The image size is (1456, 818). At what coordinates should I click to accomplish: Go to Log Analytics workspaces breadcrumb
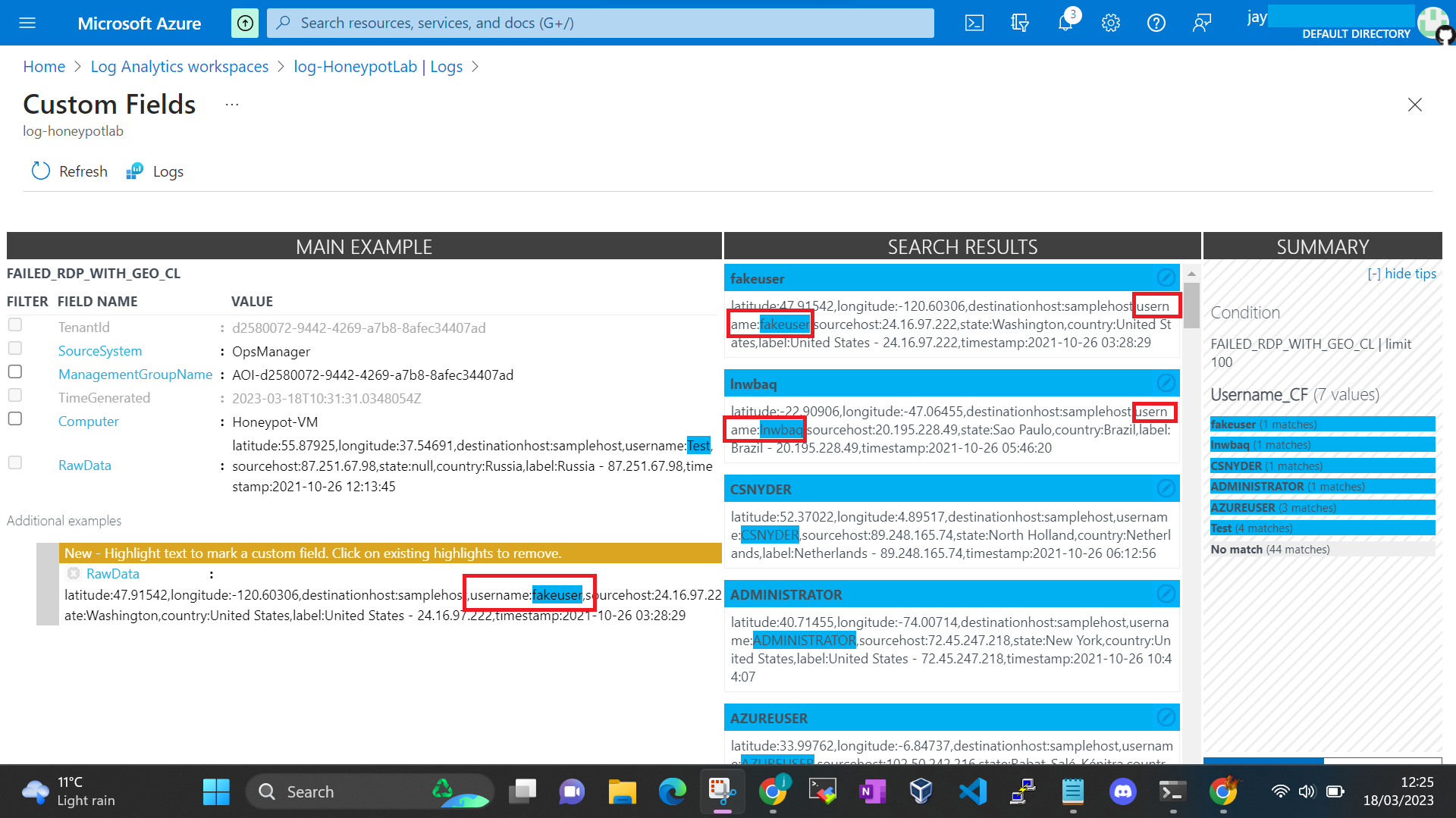click(180, 67)
